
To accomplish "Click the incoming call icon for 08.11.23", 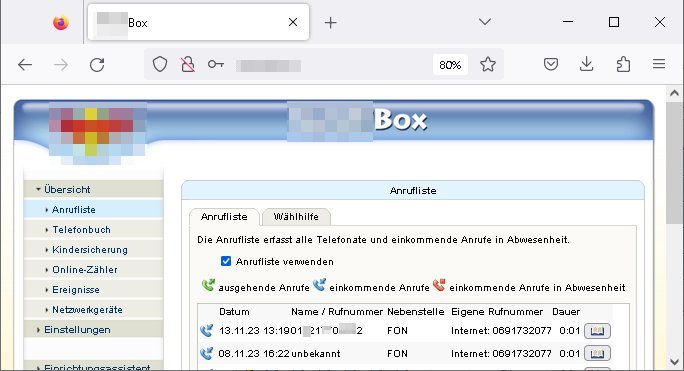I will click(207, 354).
